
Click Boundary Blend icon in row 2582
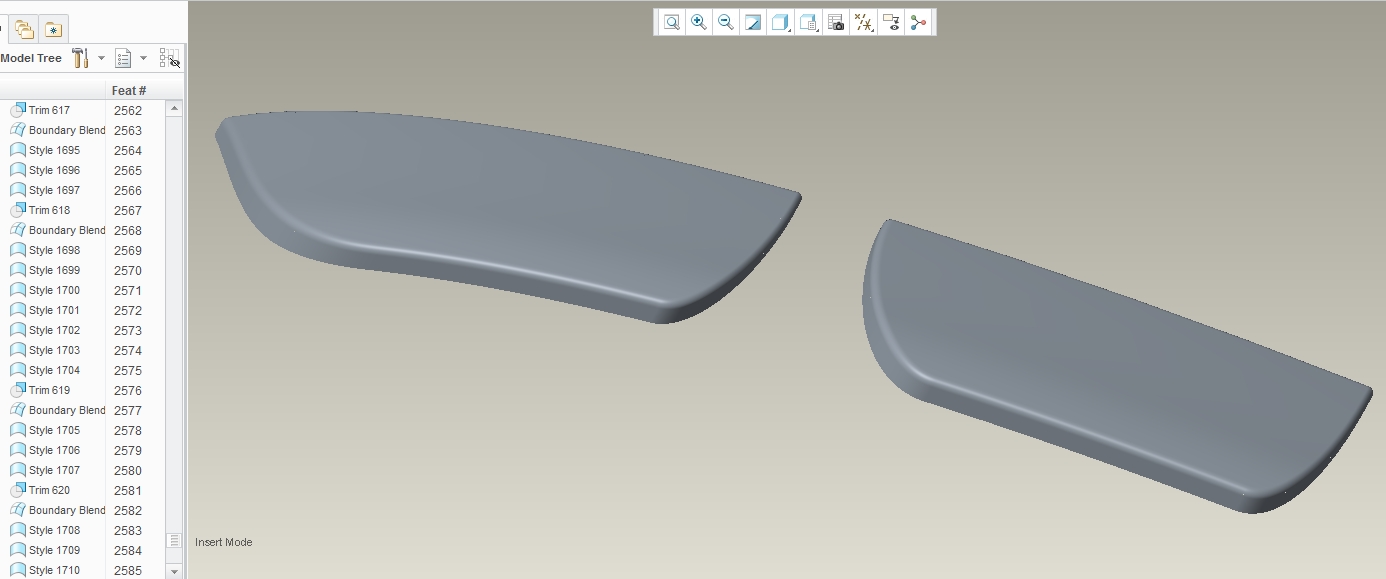point(17,510)
